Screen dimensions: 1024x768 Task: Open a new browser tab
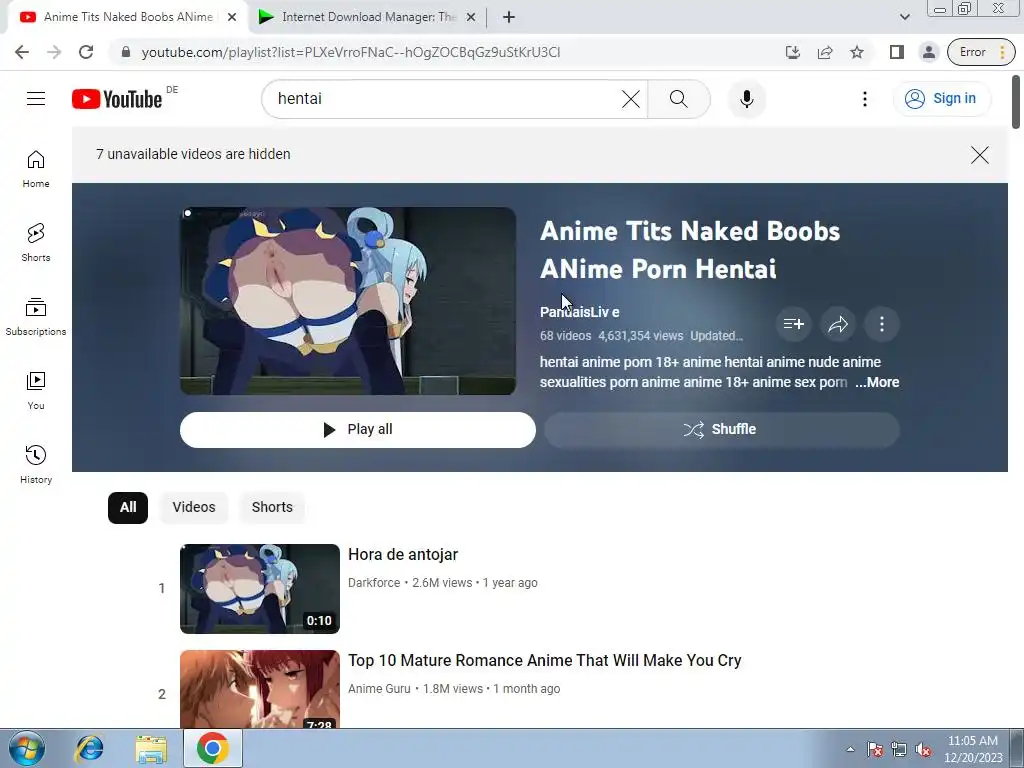pyautogui.click(x=509, y=18)
